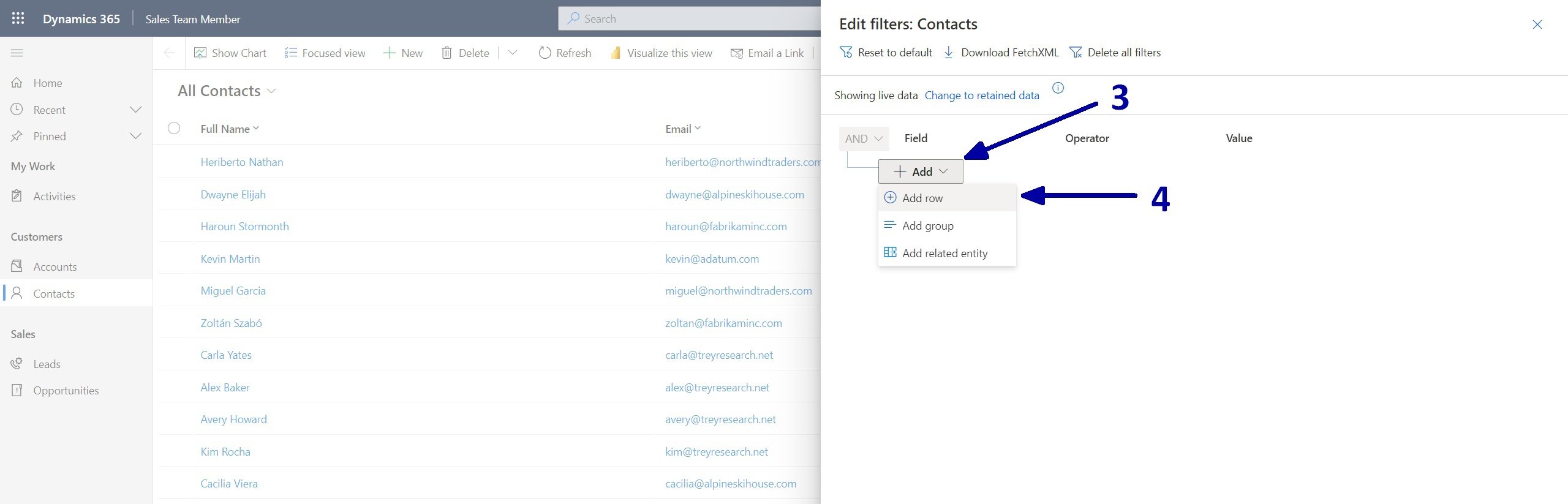Click the Pinned pin icon
Image resolution: width=1568 pixels, height=504 pixels.
pyautogui.click(x=17, y=136)
